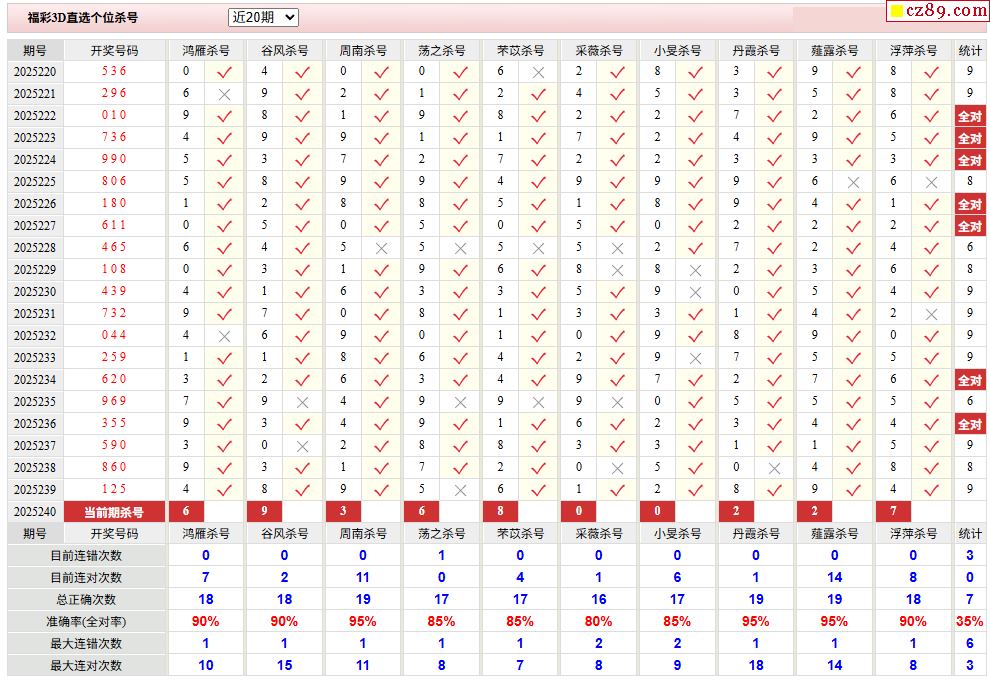
Task: Click period number 2025239
Action: click(35, 490)
